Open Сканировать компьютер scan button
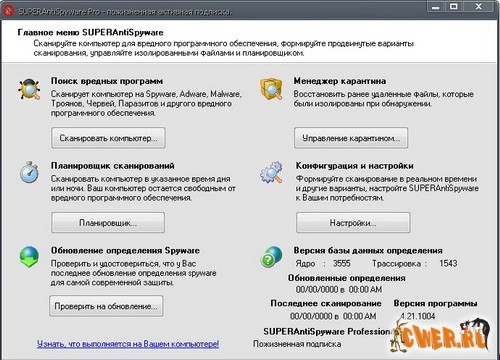The height and width of the screenshot is (360, 500). point(108,138)
